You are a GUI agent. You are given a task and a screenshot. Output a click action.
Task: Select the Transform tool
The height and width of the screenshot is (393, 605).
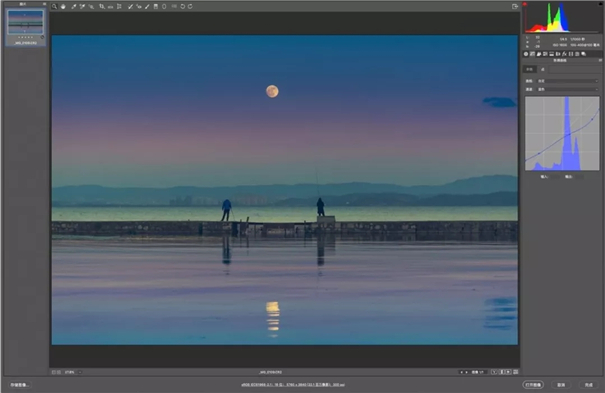tap(119, 7)
